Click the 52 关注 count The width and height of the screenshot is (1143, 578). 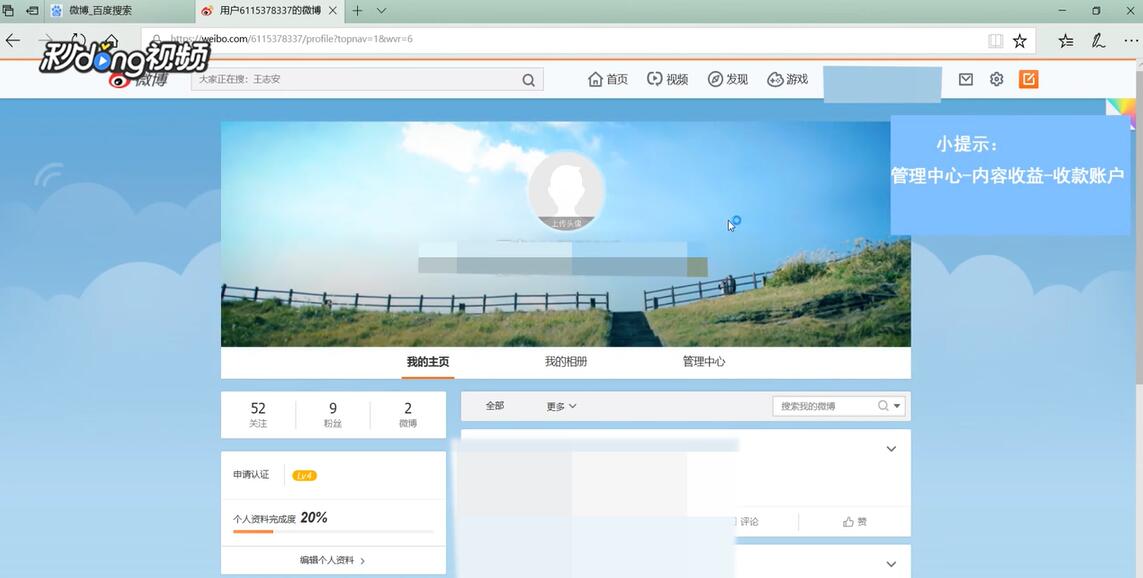click(x=258, y=415)
